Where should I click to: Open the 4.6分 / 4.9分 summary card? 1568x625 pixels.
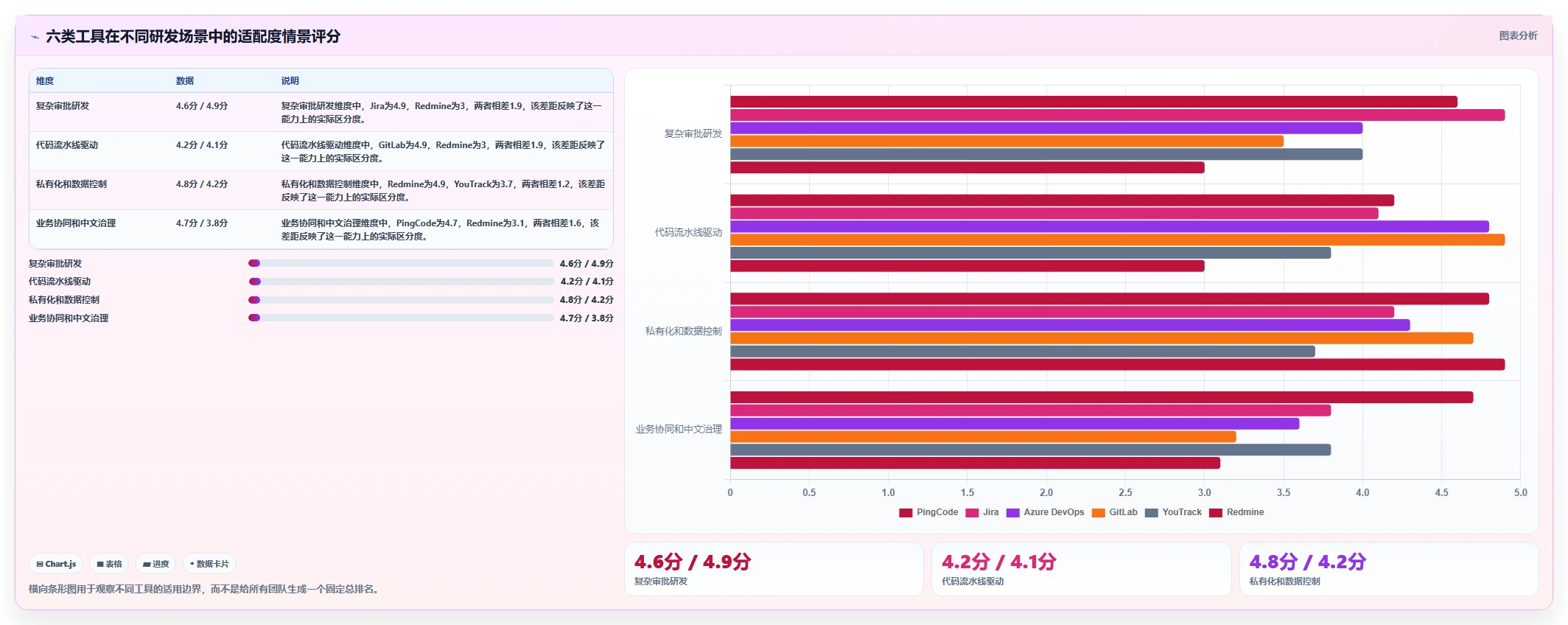click(x=774, y=569)
